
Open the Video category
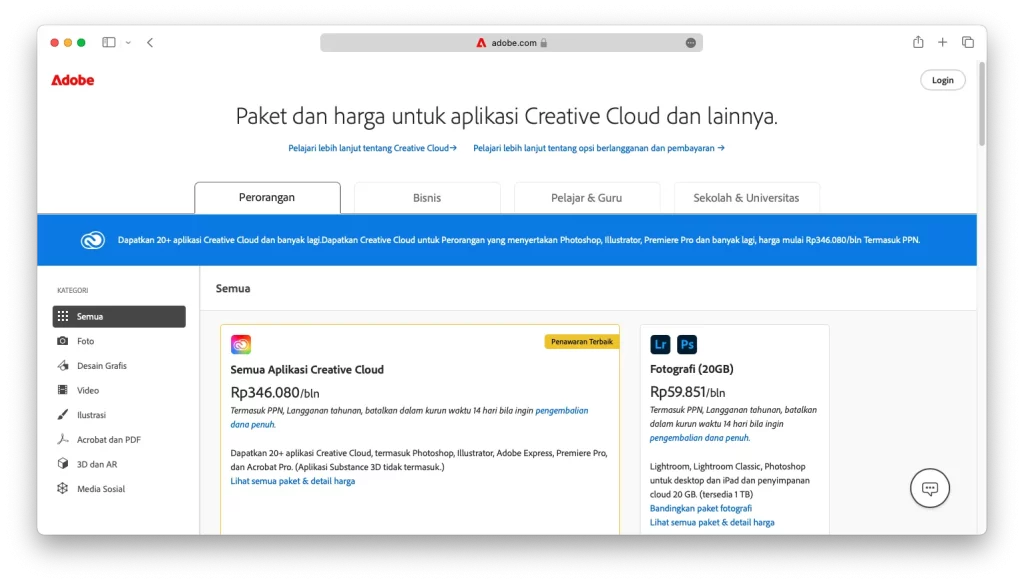(x=88, y=391)
